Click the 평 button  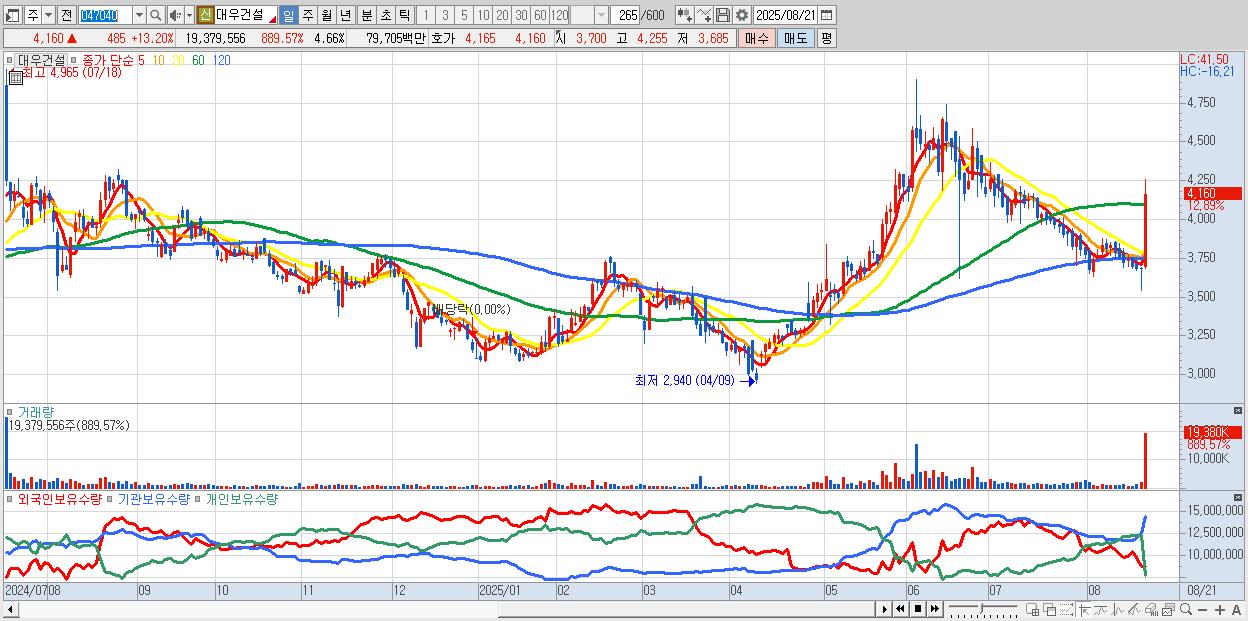(826, 38)
